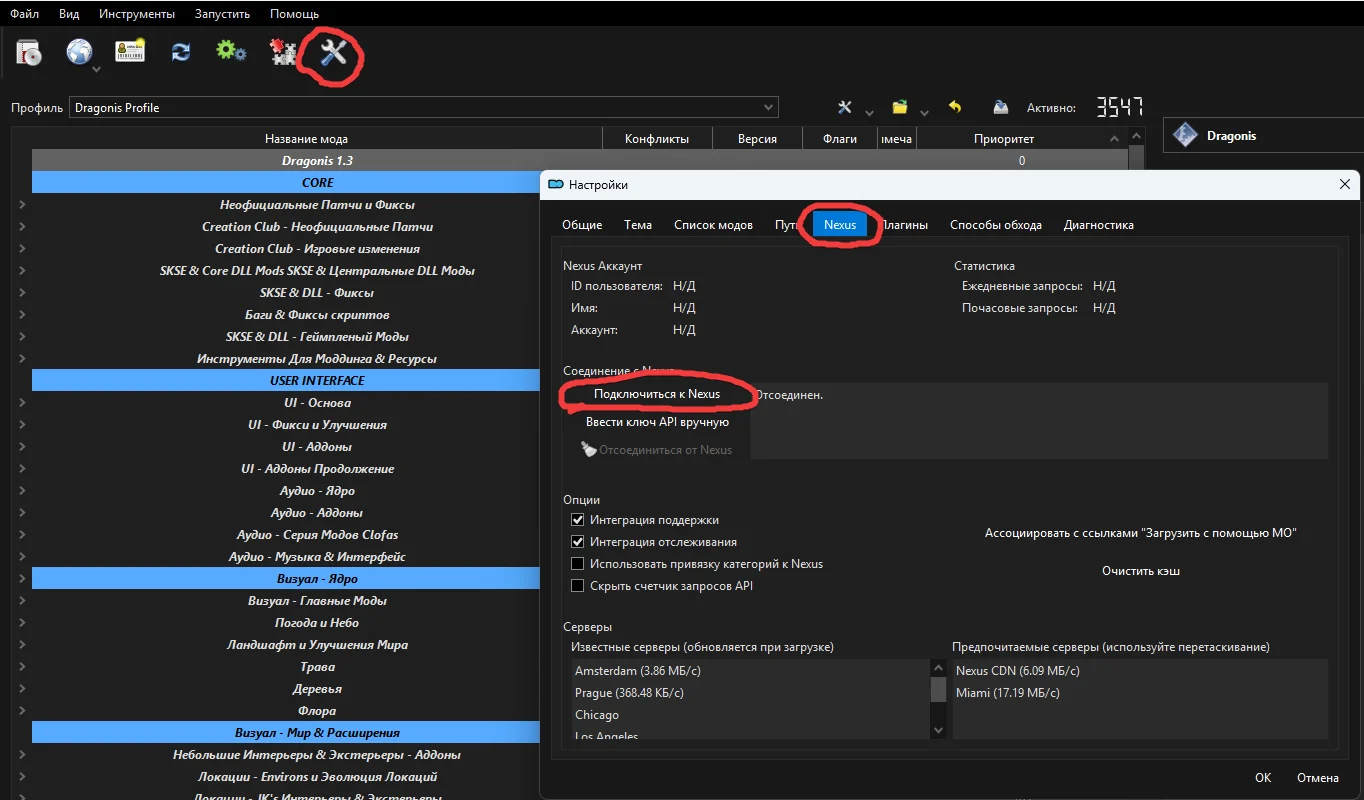Open settings wrench and screwdriver icon
Screen dimensions: 1364x800
tap(333, 52)
